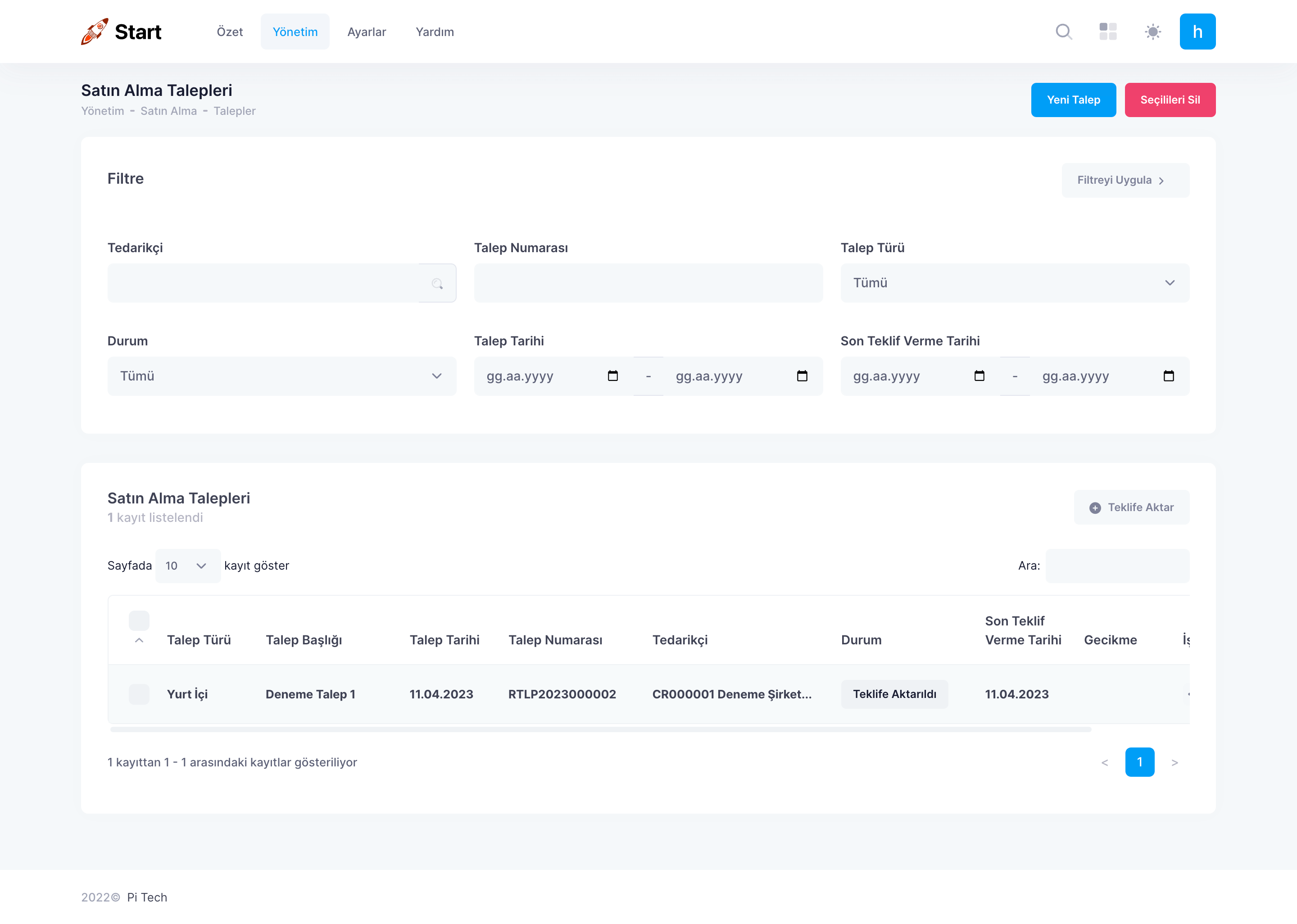Click the Yeni Talep button
This screenshot has height=924, width=1297.
(x=1073, y=100)
